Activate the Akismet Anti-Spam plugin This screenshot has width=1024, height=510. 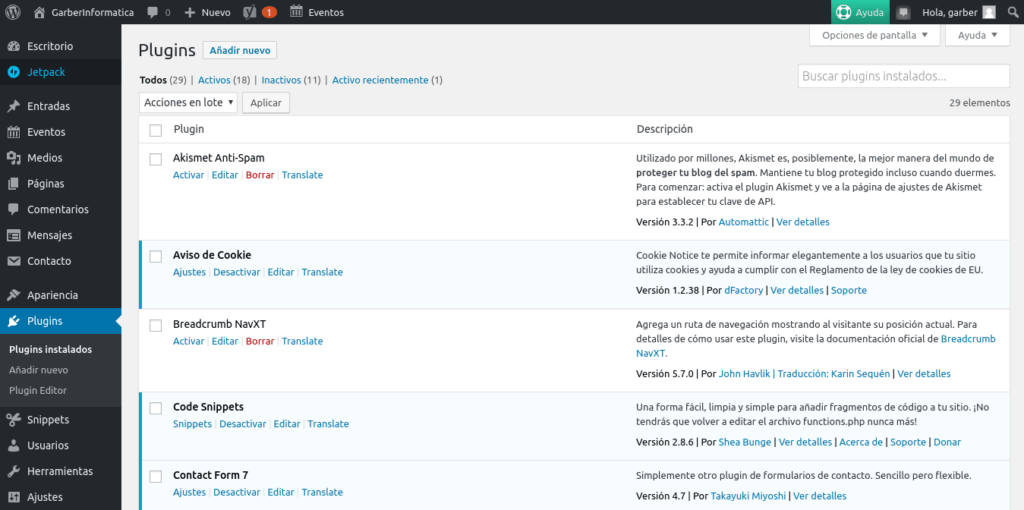189,175
